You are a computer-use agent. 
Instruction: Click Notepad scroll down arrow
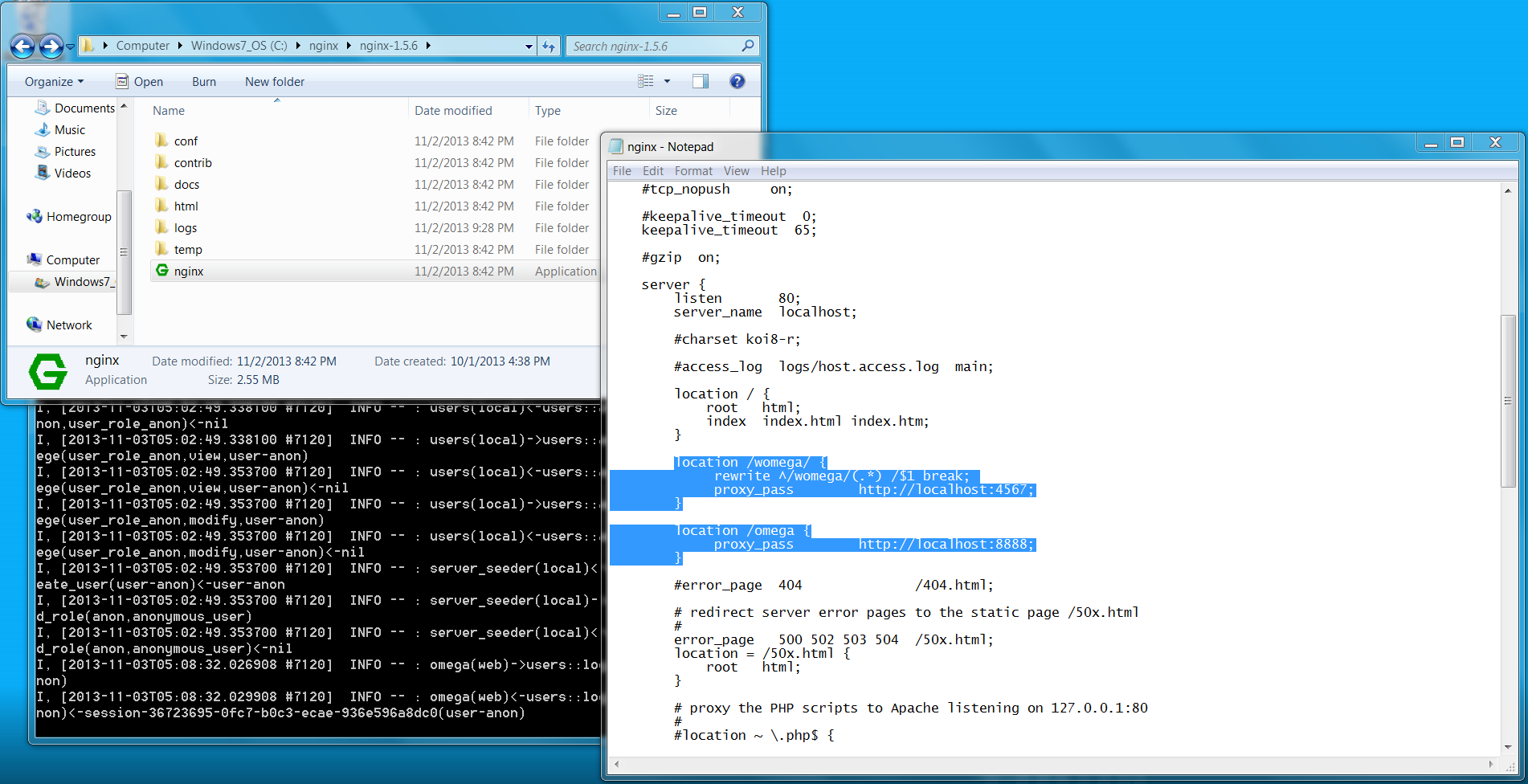[x=1508, y=746]
